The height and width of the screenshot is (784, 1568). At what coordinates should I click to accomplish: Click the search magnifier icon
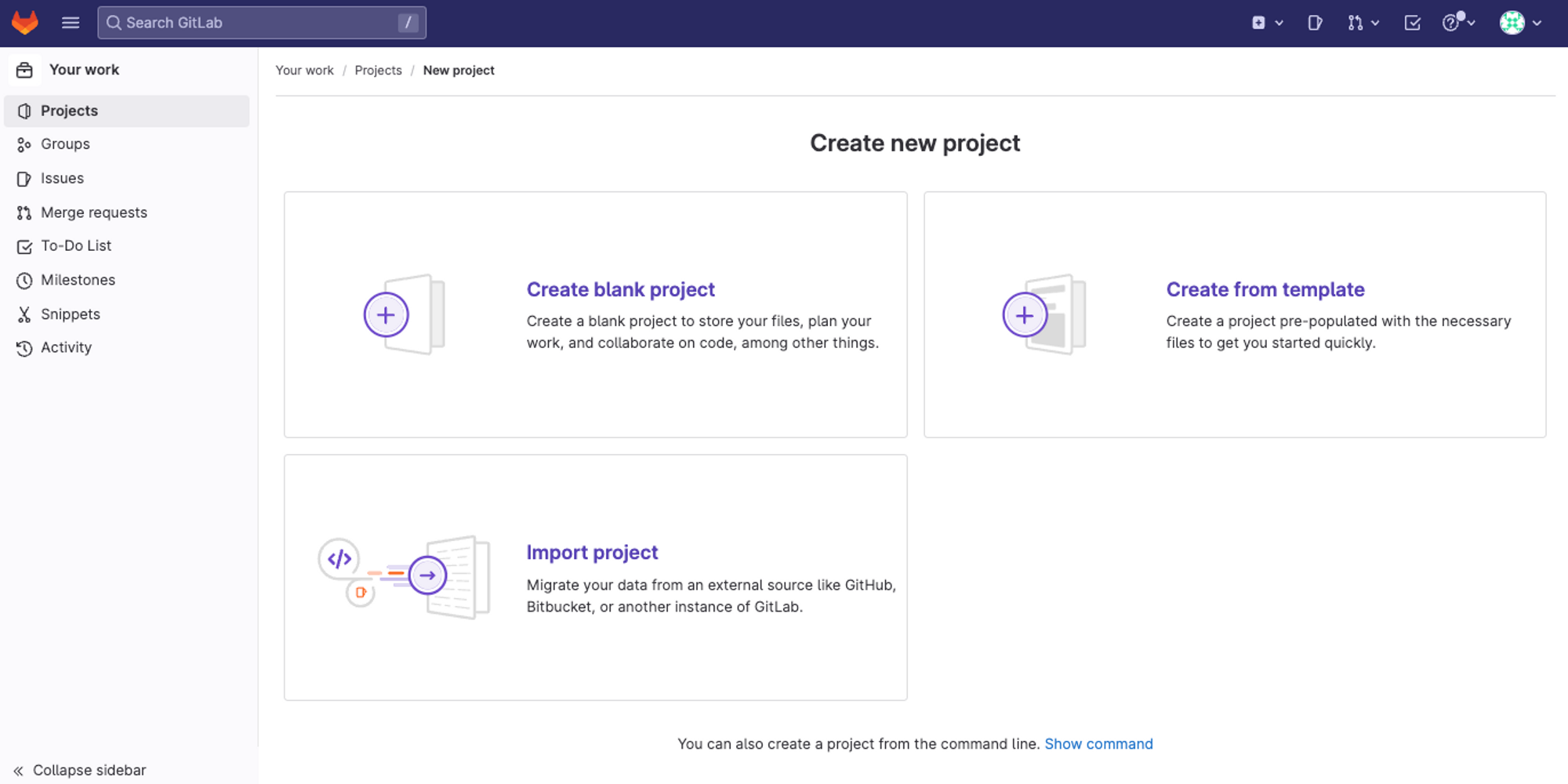tap(114, 23)
